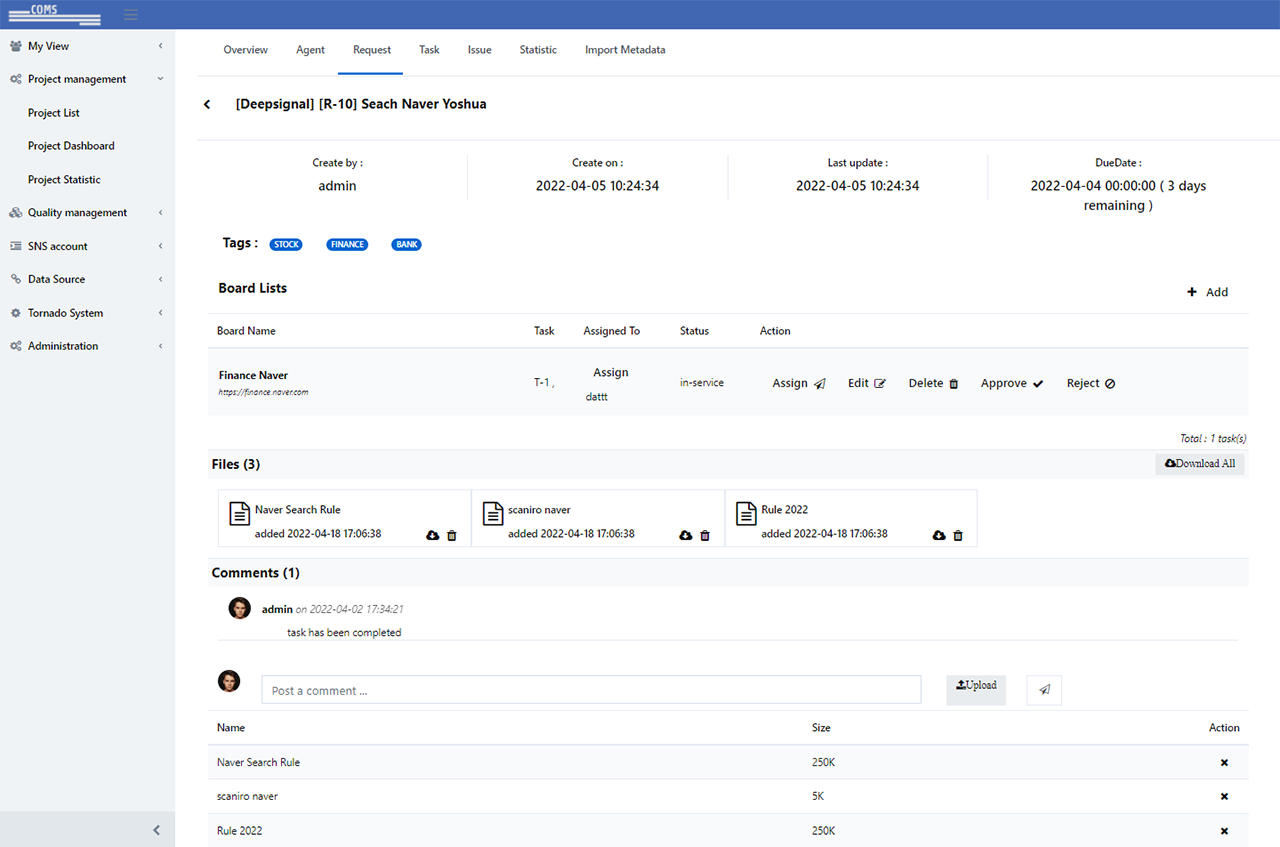Remove Rule 2022 from upload list
This screenshot has width=1280, height=847.
coord(1224,831)
